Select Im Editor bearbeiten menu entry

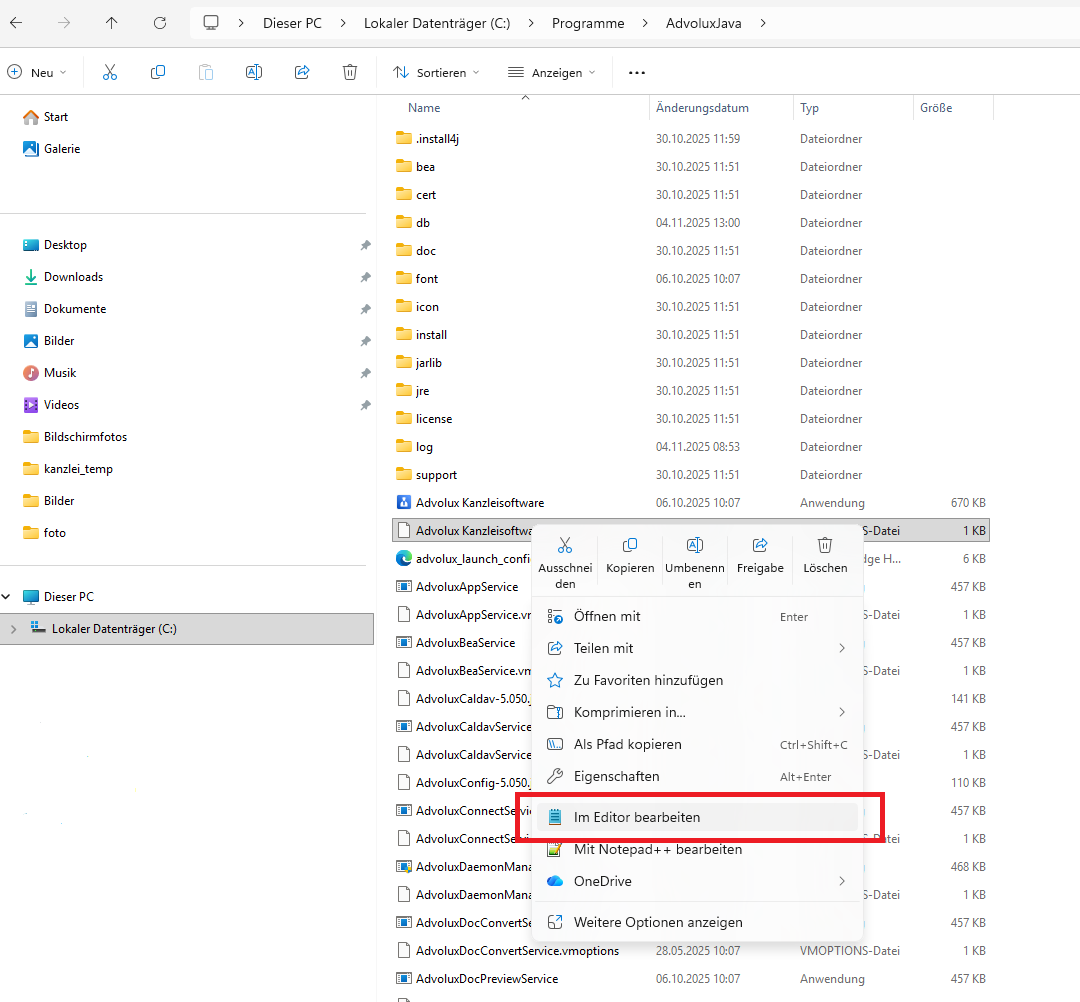pos(637,817)
